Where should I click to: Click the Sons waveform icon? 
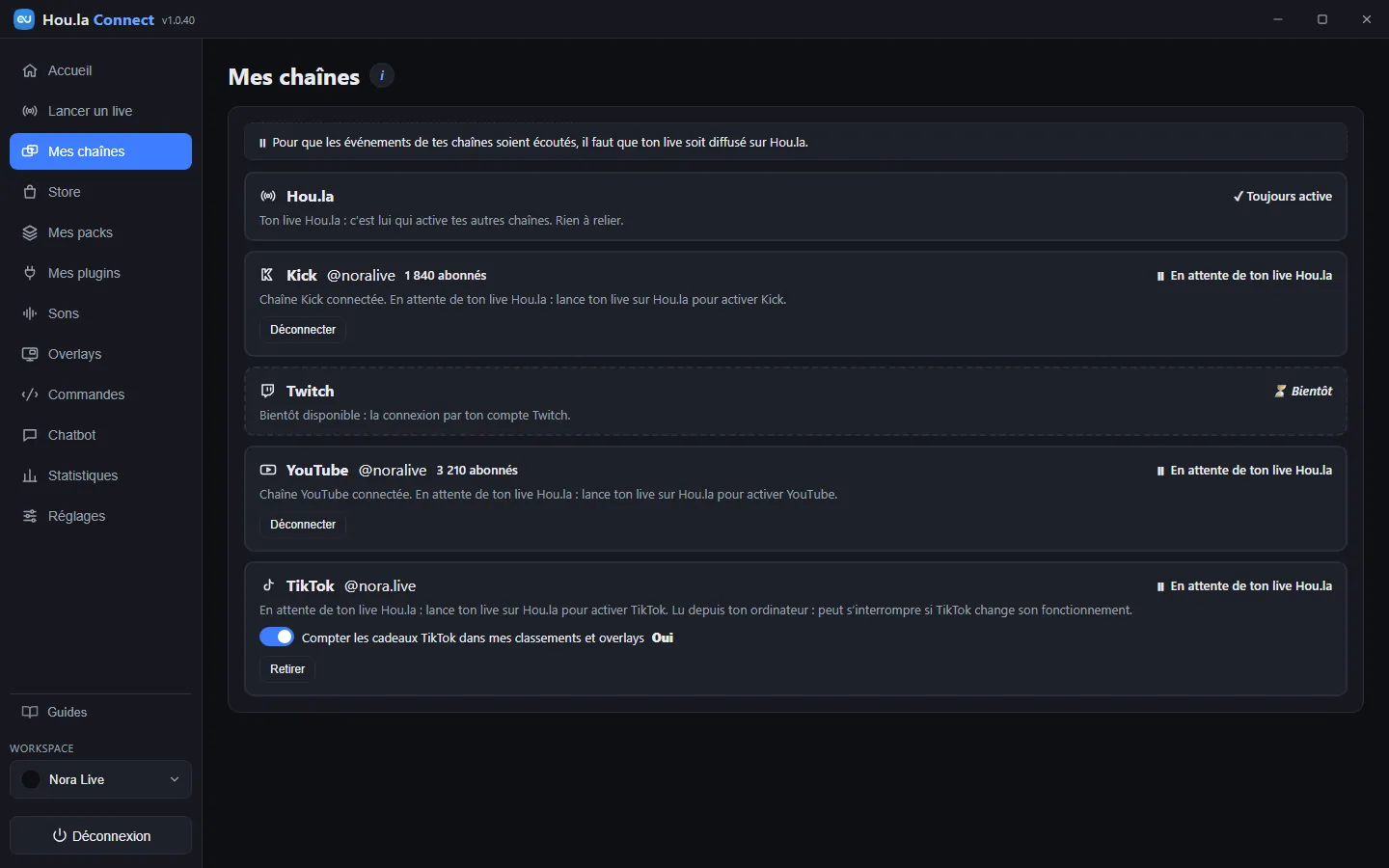[x=30, y=313]
